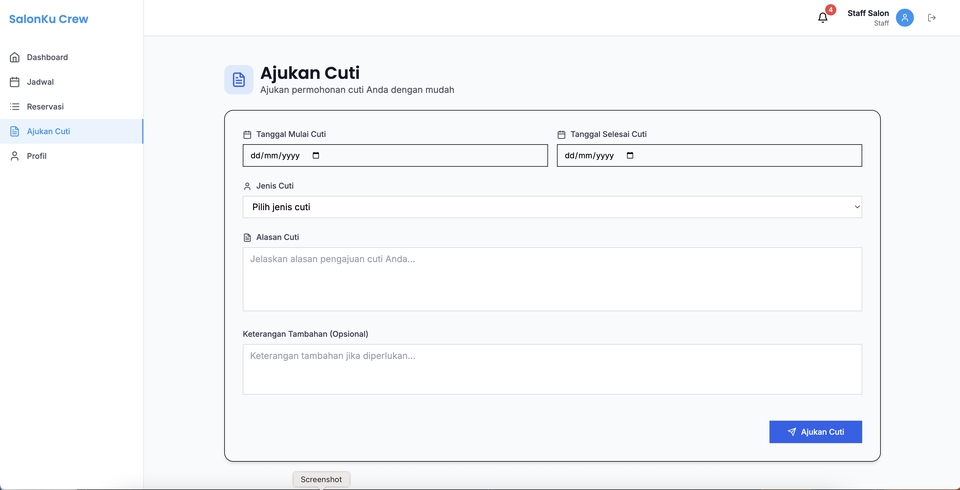This screenshot has width=960, height=490.
Task: Click the SalonKu Crew logo link
Action: point(48,19)
